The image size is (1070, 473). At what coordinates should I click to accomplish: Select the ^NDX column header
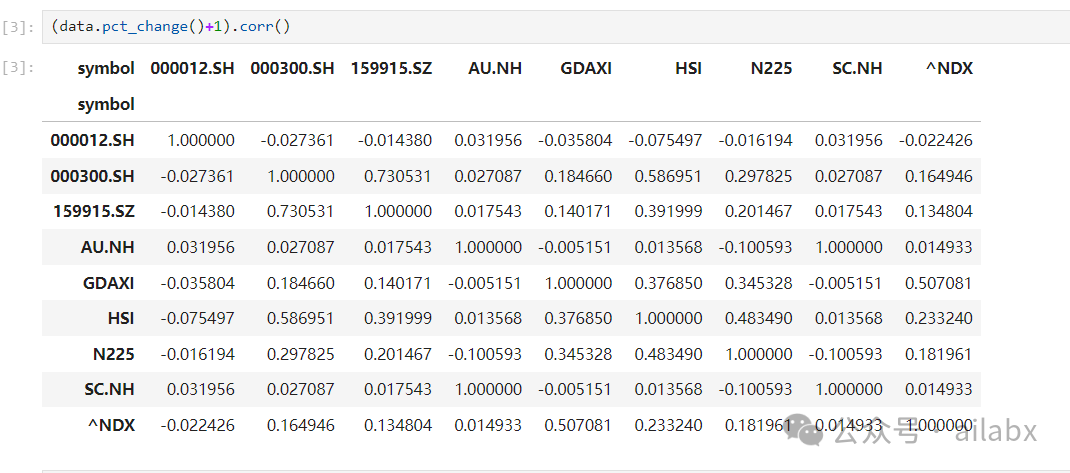point(949,68)
